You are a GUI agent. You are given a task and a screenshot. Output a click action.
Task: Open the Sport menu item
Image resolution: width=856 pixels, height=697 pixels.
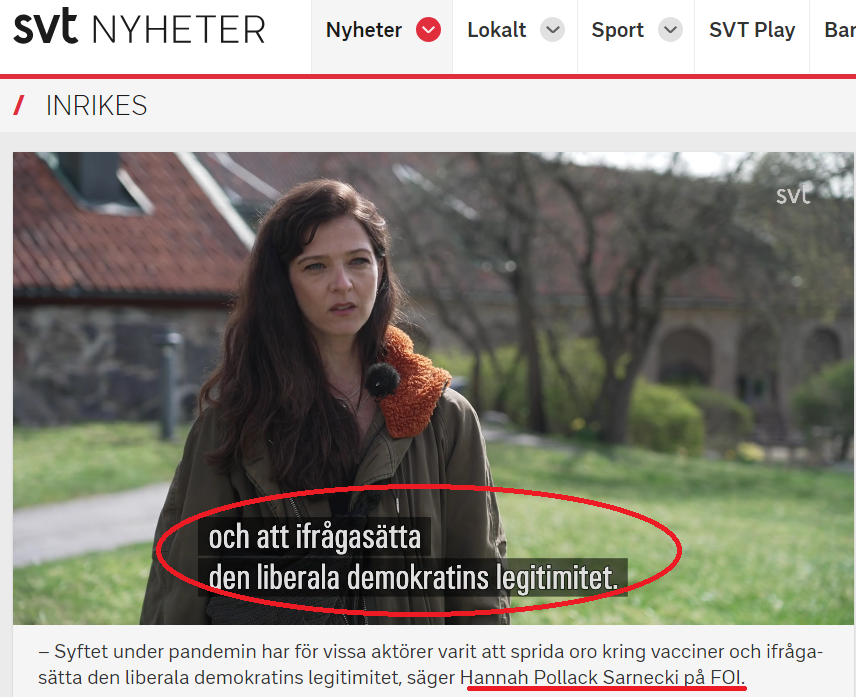click(617, 30)
